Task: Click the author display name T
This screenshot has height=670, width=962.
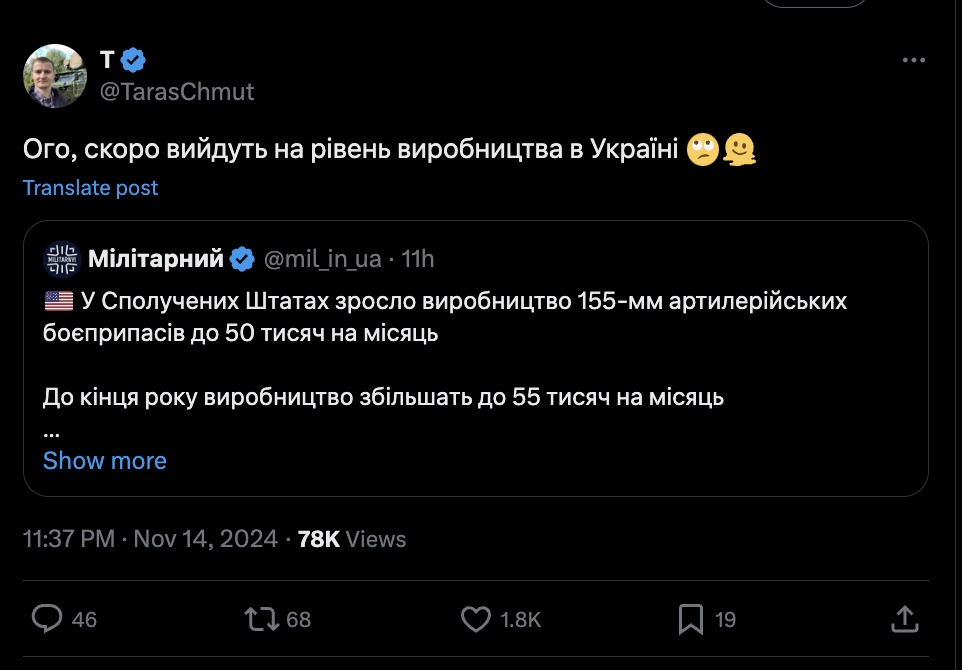Action: 107,60
